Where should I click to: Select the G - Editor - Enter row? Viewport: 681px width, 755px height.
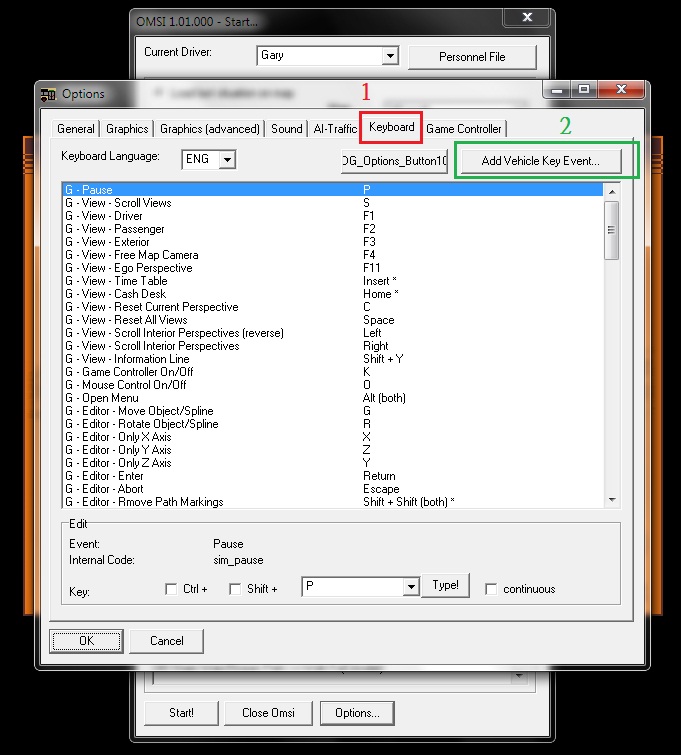[x=333, y=476]
